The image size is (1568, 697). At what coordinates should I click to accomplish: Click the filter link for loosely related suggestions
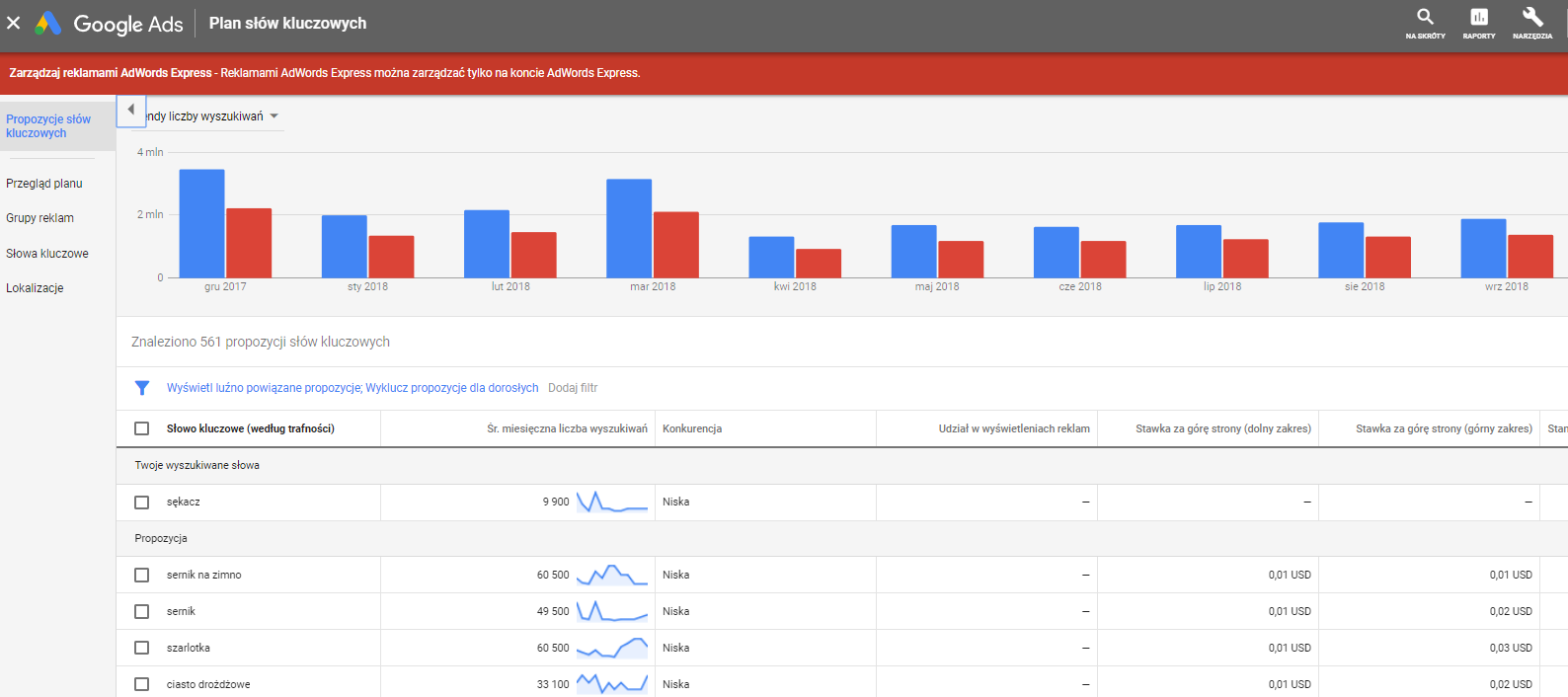tap(265, 388)
